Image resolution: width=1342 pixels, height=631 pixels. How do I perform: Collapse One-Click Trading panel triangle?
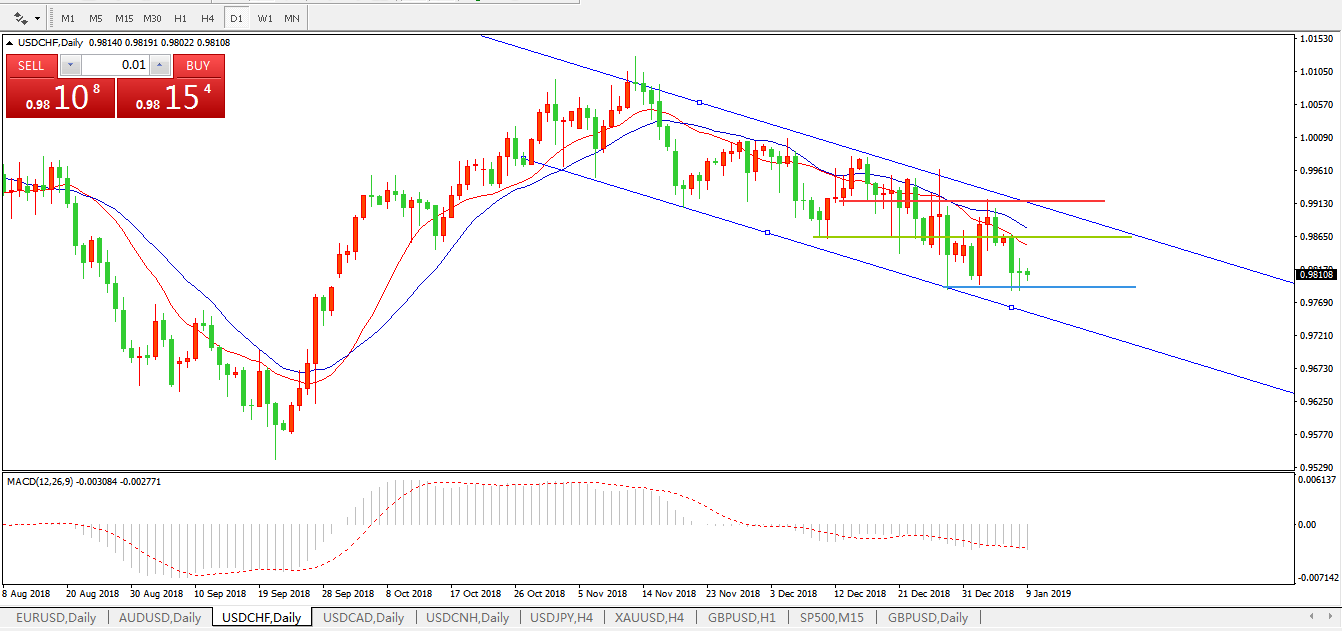(10, 43)
